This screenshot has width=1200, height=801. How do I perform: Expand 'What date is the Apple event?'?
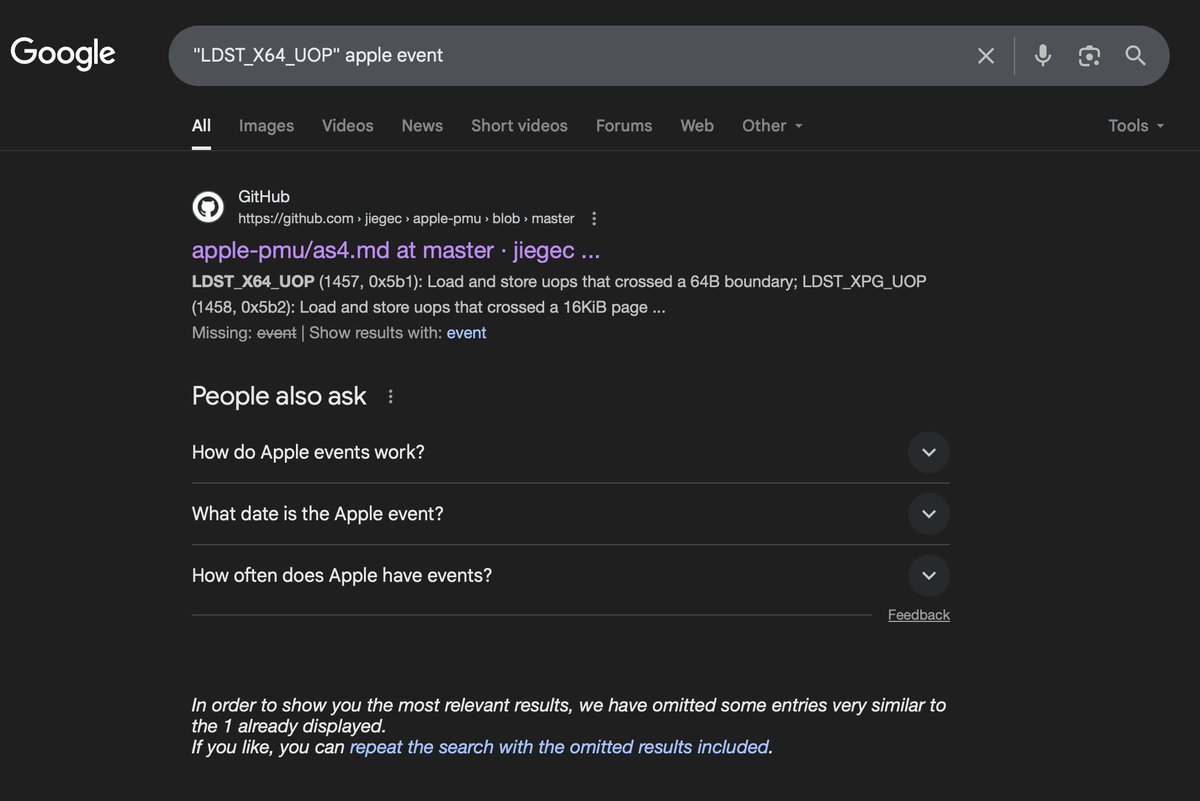pos(571,514)
